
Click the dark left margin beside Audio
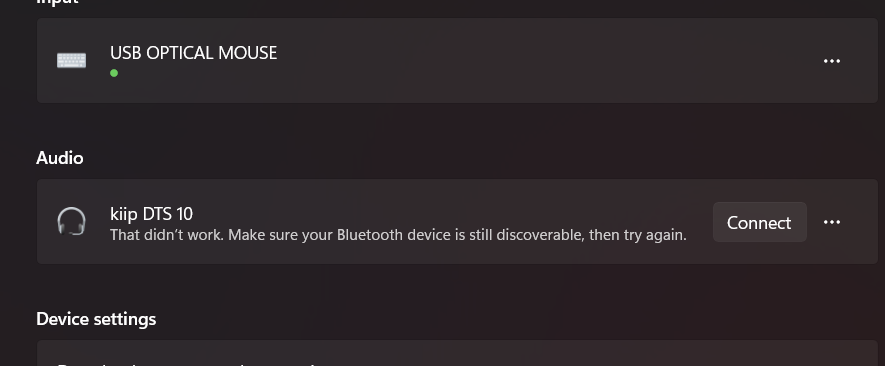[17, 158]
